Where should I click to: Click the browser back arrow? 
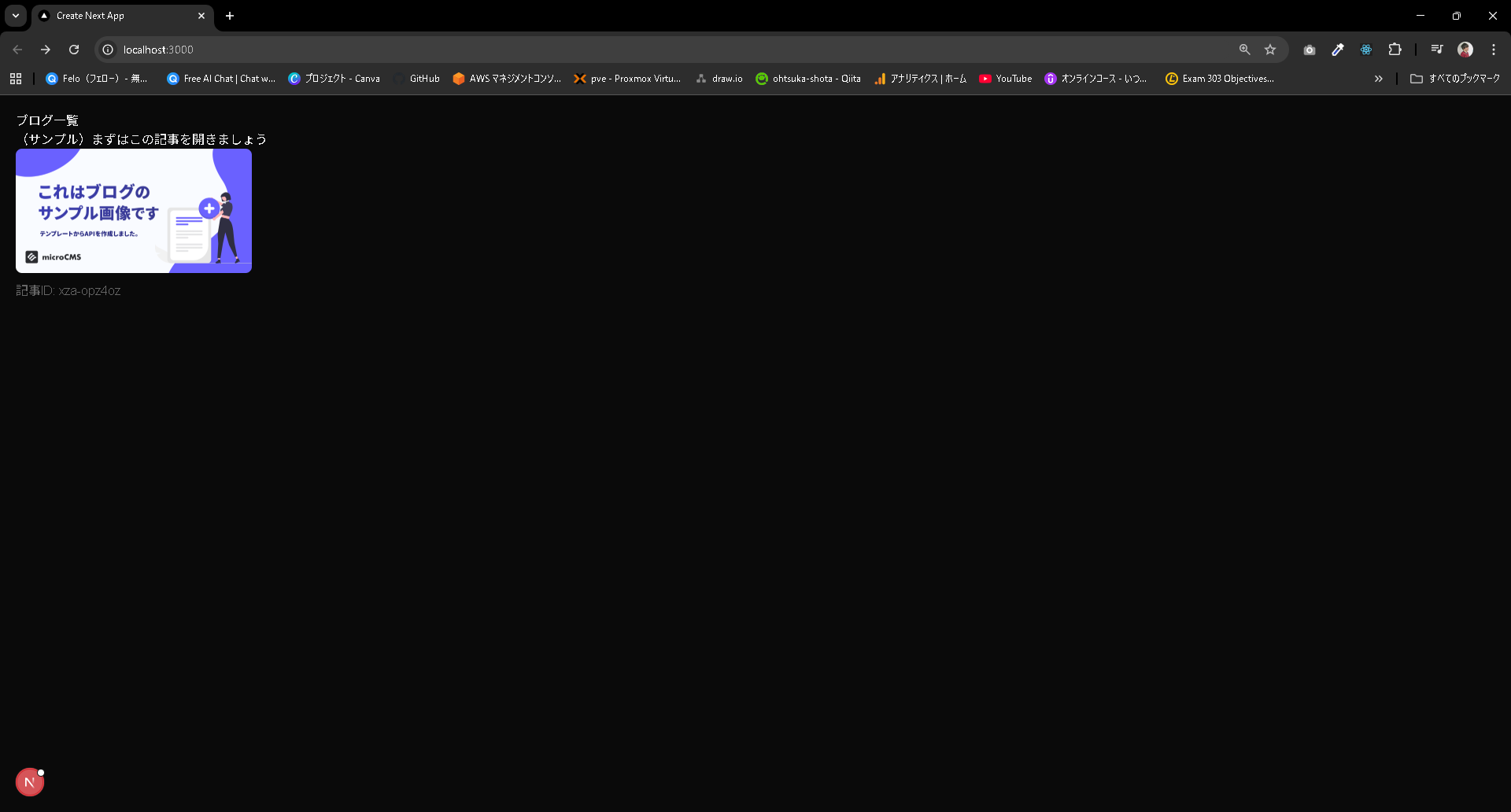pyautogui.click(x=17, y=50)
